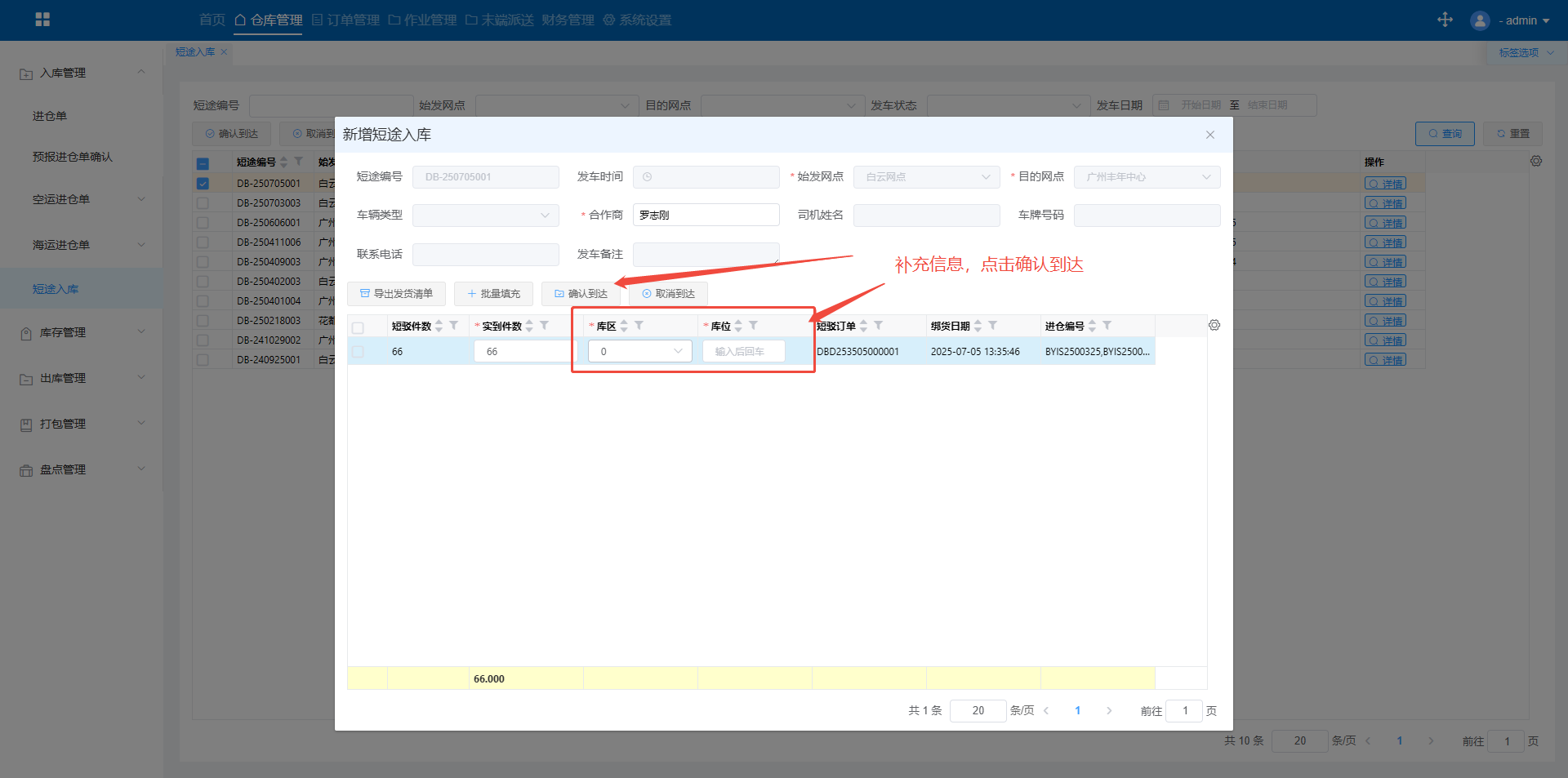Close the 新增短途入库 dialog

click(1210, 135)
